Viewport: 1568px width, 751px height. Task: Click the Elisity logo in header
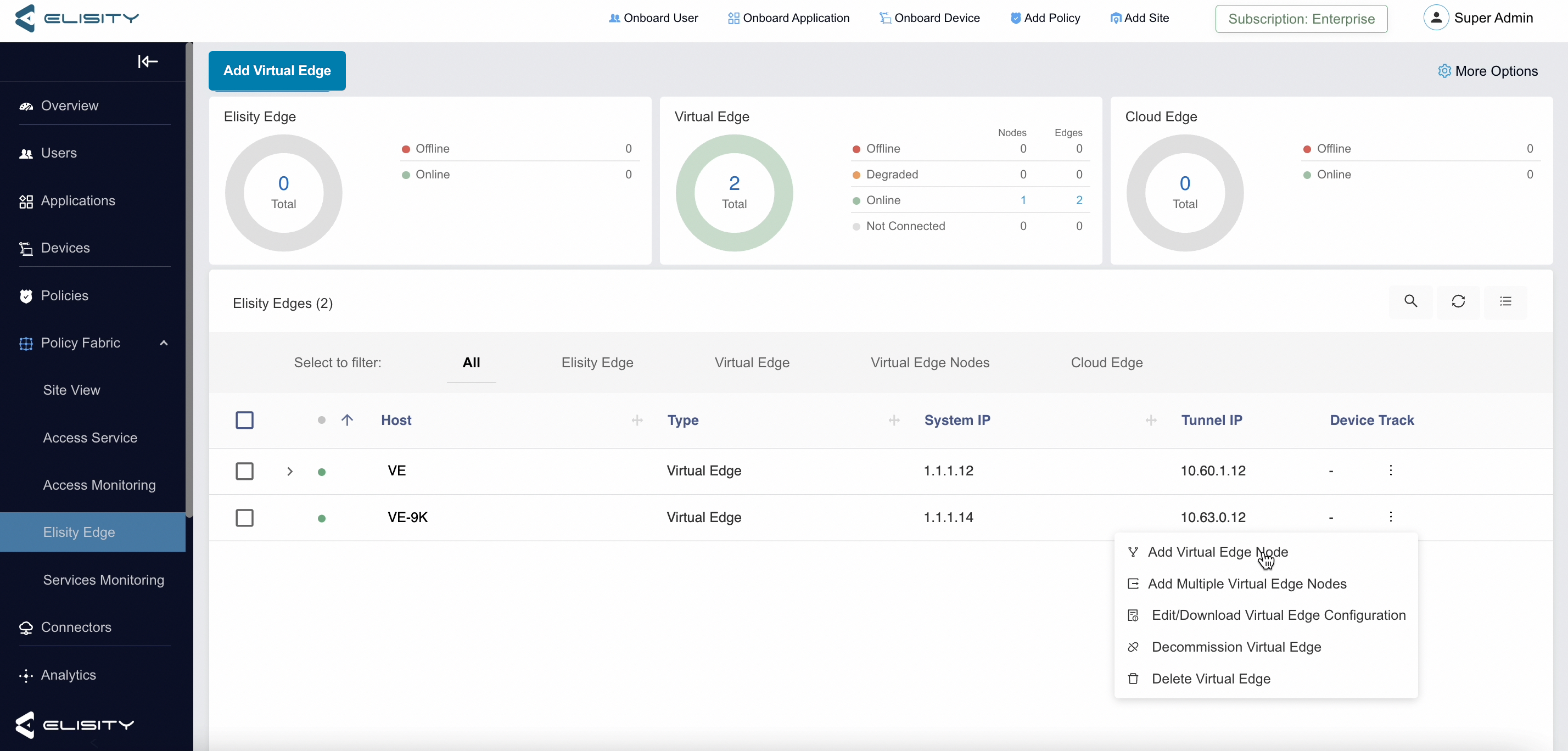coord(77,18)
